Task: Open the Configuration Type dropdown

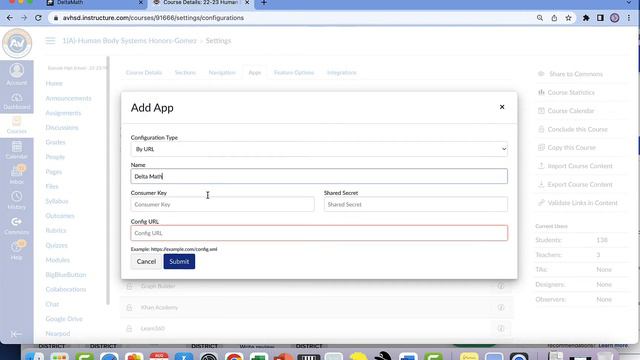Action: pos(319,149)
